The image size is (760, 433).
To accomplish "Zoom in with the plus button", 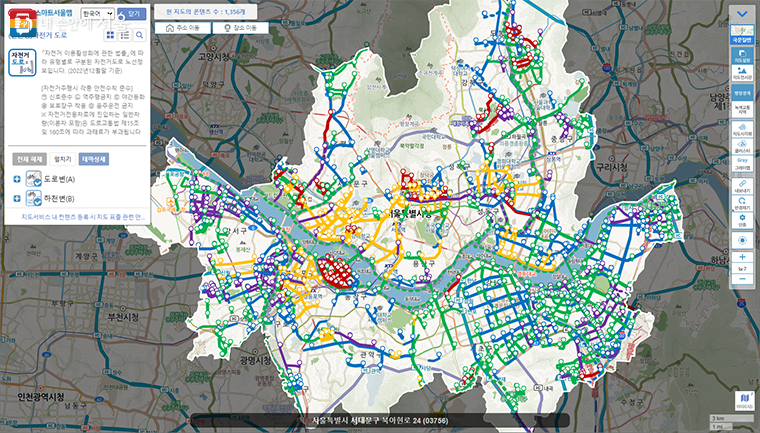I will click(x=742, y=257).
